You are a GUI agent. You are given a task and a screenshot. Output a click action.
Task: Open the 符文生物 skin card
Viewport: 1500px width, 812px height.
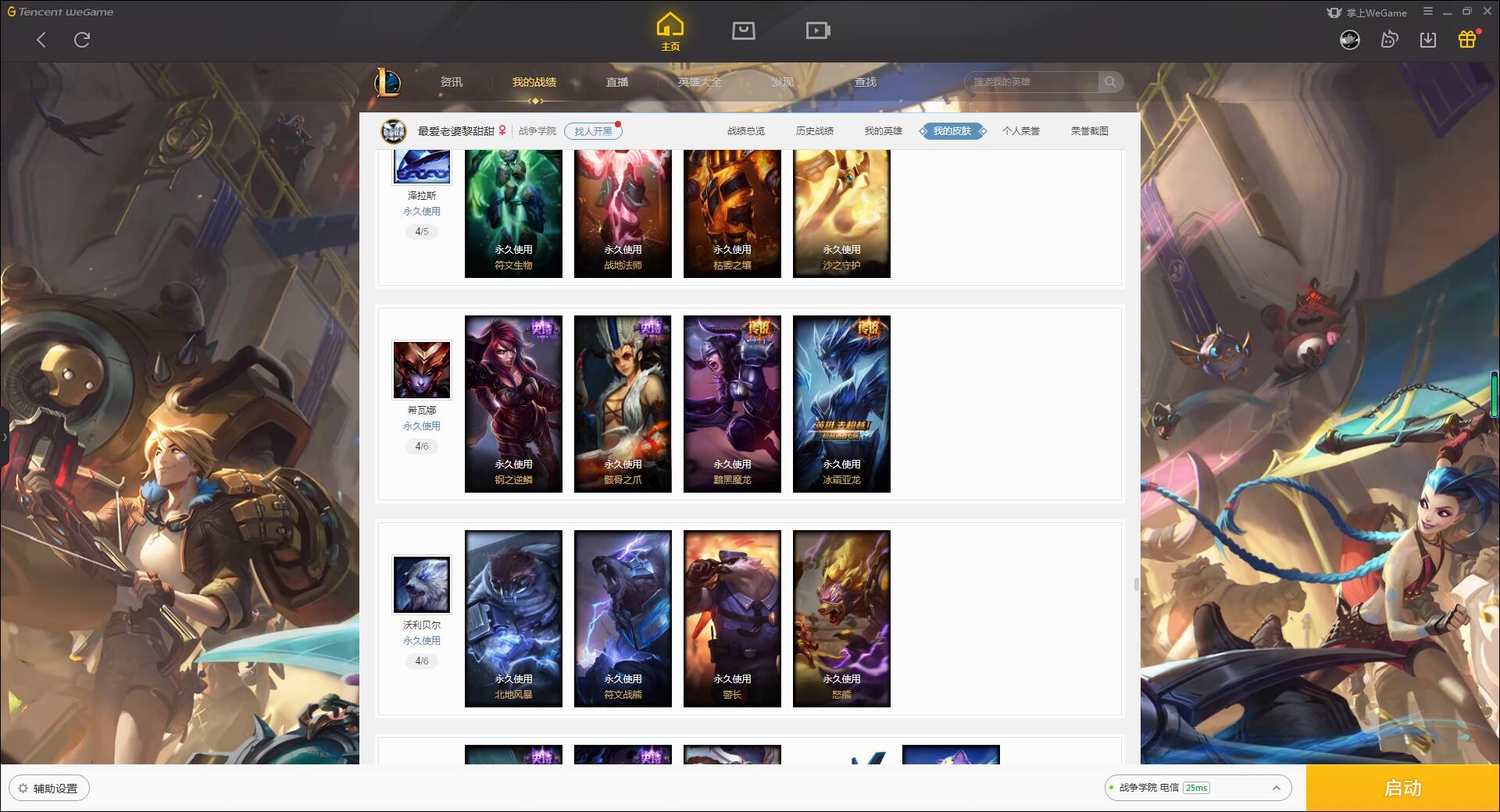(x=513, y=213)
